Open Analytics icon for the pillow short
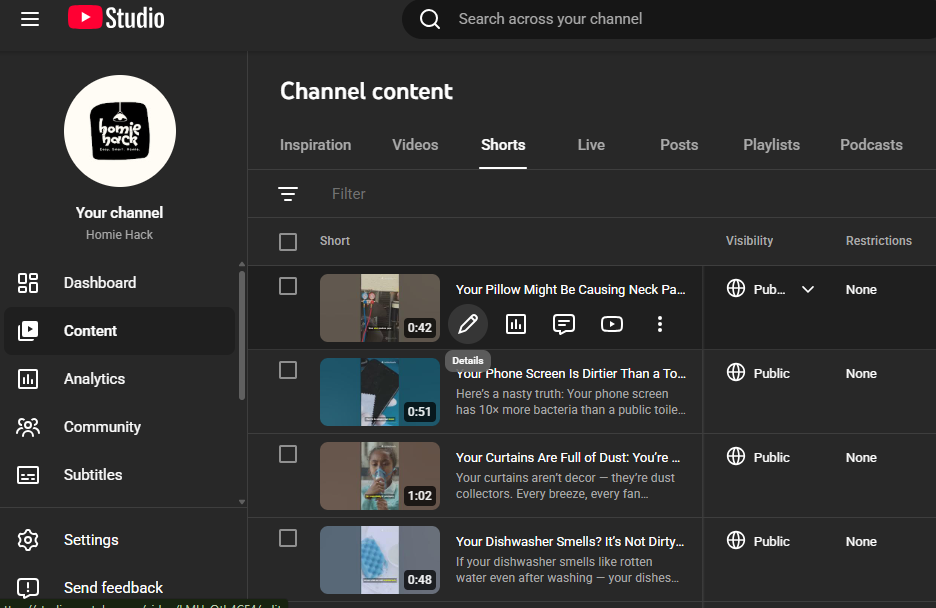 point(516,324)
